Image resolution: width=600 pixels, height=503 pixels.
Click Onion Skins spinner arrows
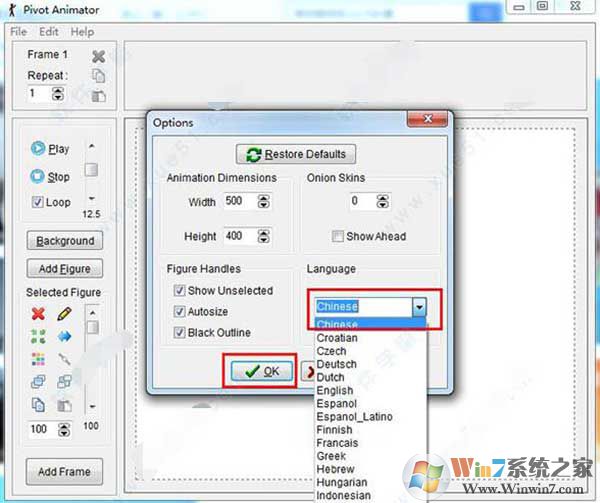click(x=383, y=201)
